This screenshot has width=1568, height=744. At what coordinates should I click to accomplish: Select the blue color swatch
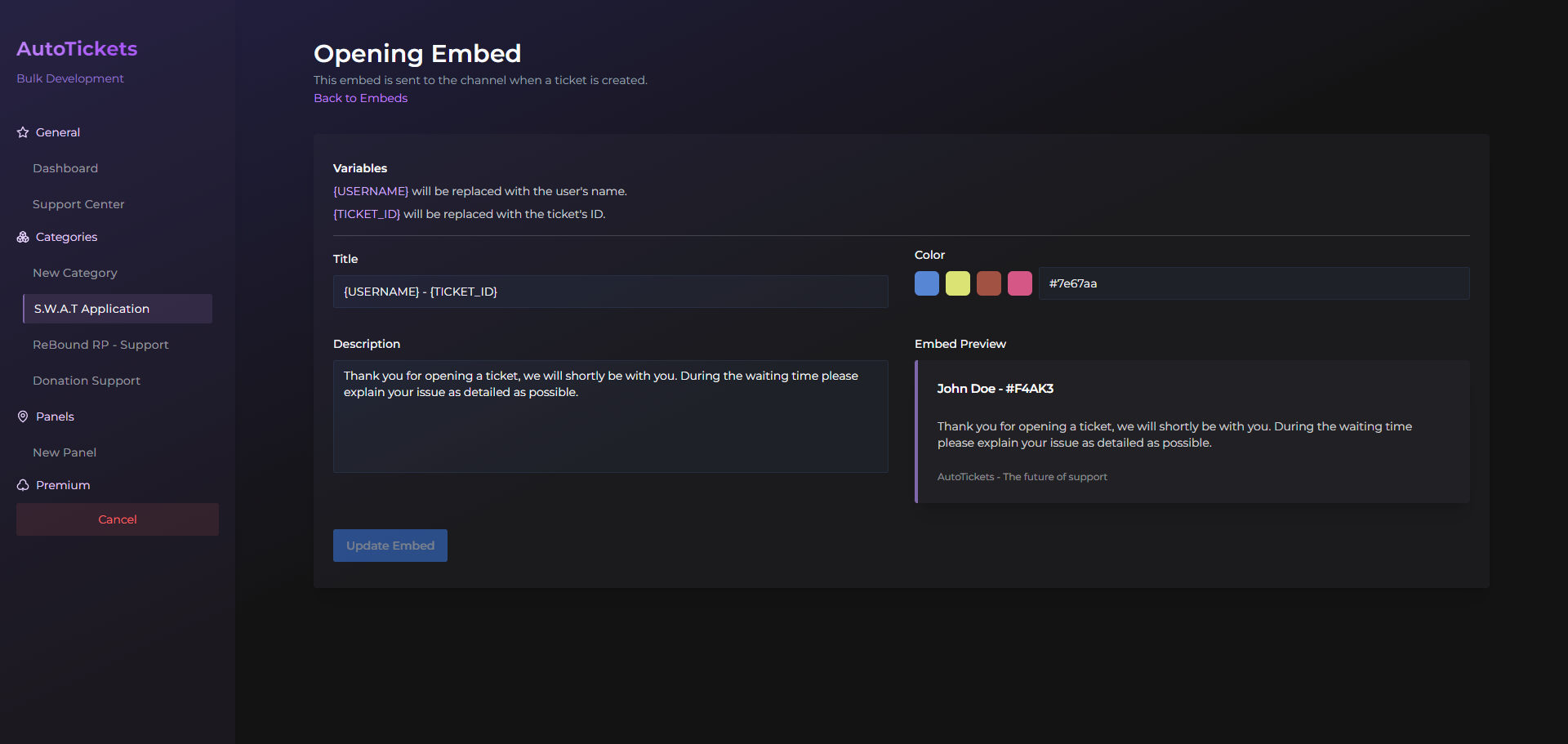(927, 283)
